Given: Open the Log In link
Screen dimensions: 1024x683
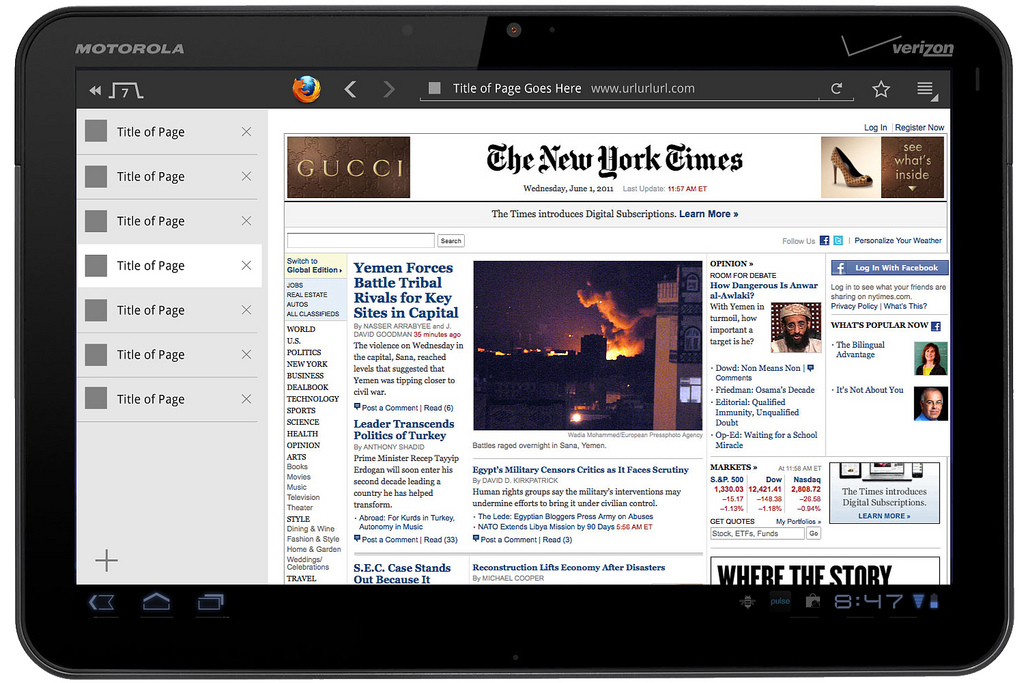Looking at the screenshot, I should click(875, 127).
